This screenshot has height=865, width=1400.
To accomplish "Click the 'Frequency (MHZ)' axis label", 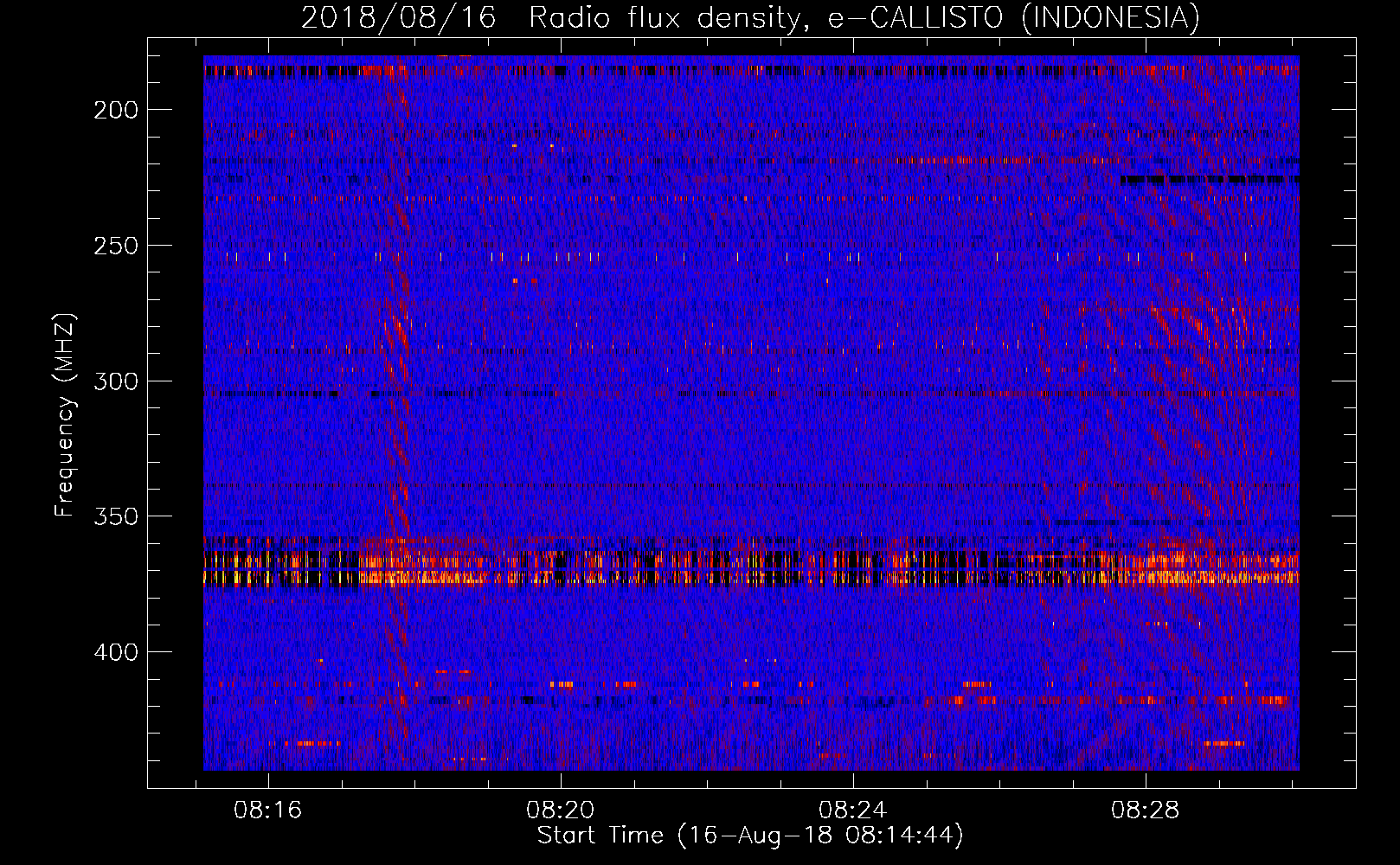I will click(65, 415).
